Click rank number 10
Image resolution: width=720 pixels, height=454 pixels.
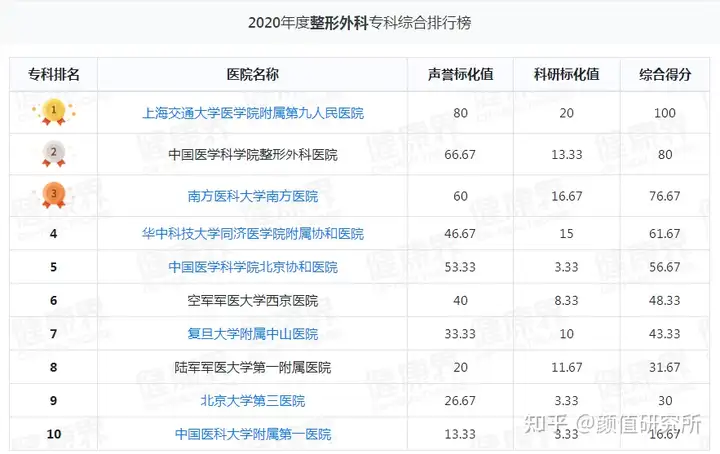[54, 434]
